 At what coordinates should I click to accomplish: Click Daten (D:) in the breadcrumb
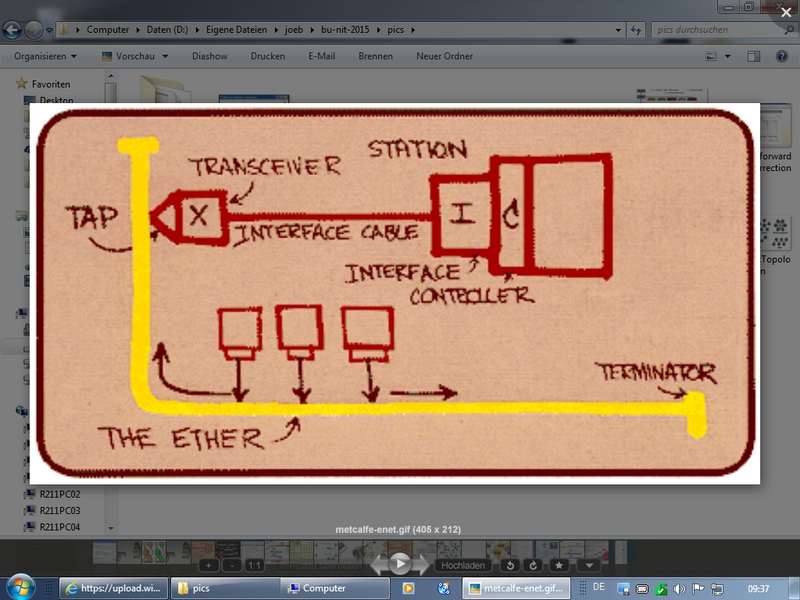pyautogui.click(x=167, y=30)
